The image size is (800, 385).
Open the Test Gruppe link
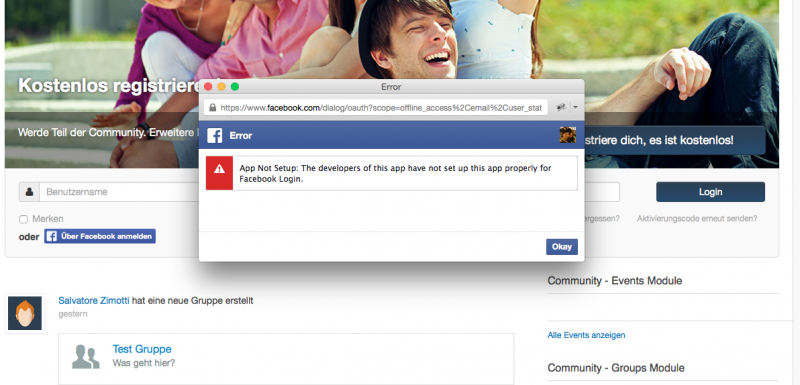142,349
